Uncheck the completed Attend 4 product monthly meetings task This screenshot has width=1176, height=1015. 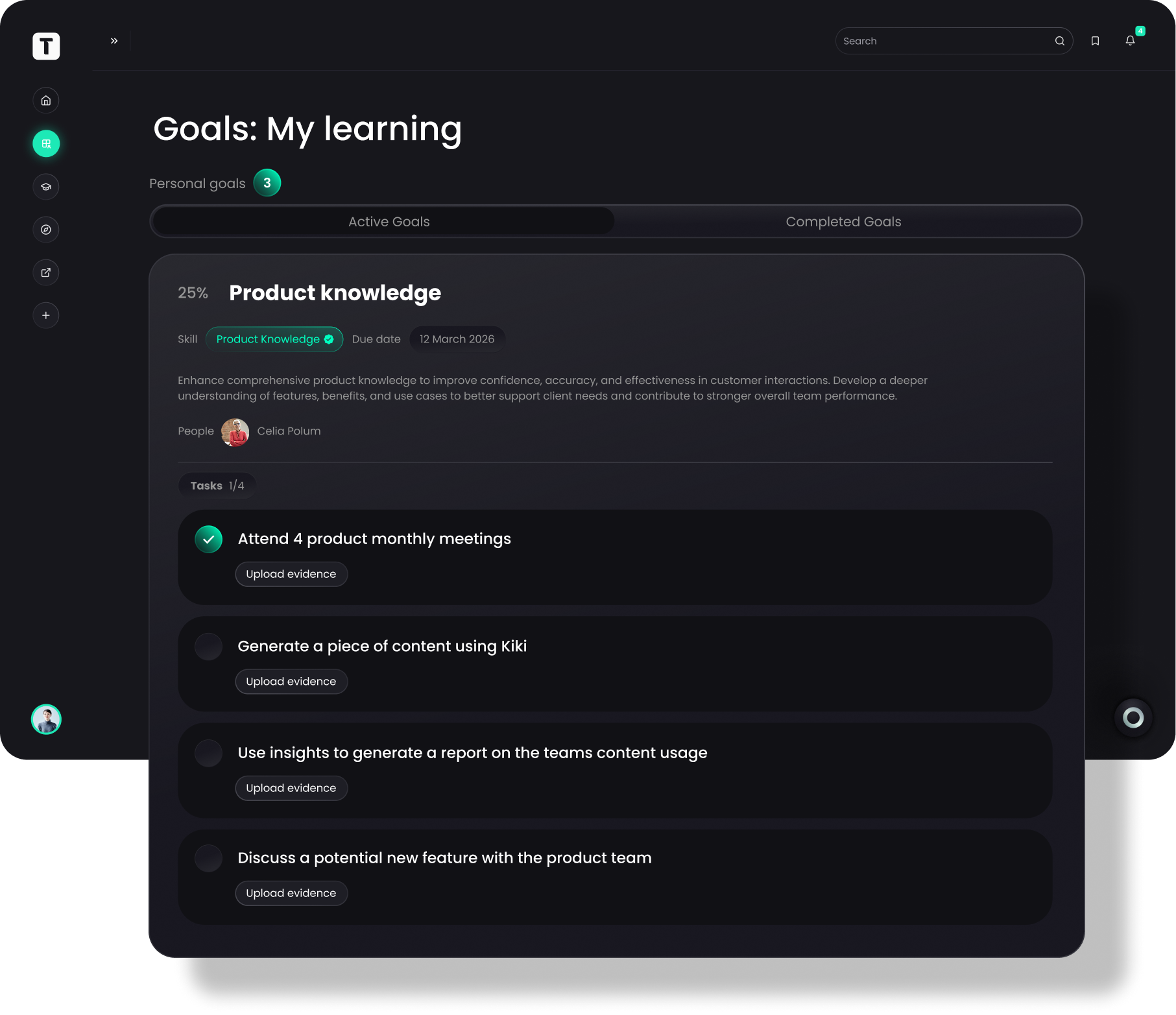click(208, 538)
